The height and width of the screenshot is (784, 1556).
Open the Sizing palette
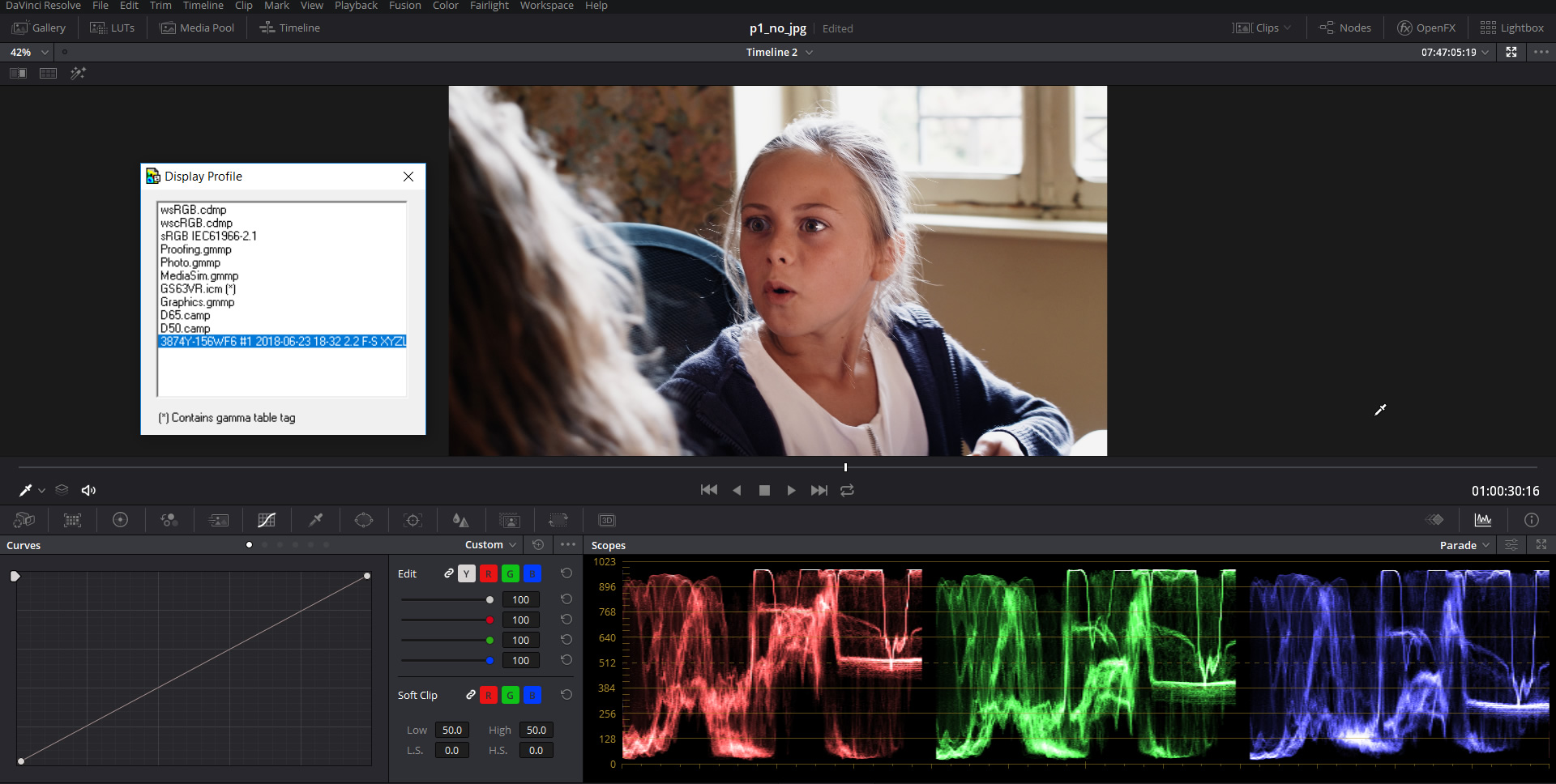point(558,520)
